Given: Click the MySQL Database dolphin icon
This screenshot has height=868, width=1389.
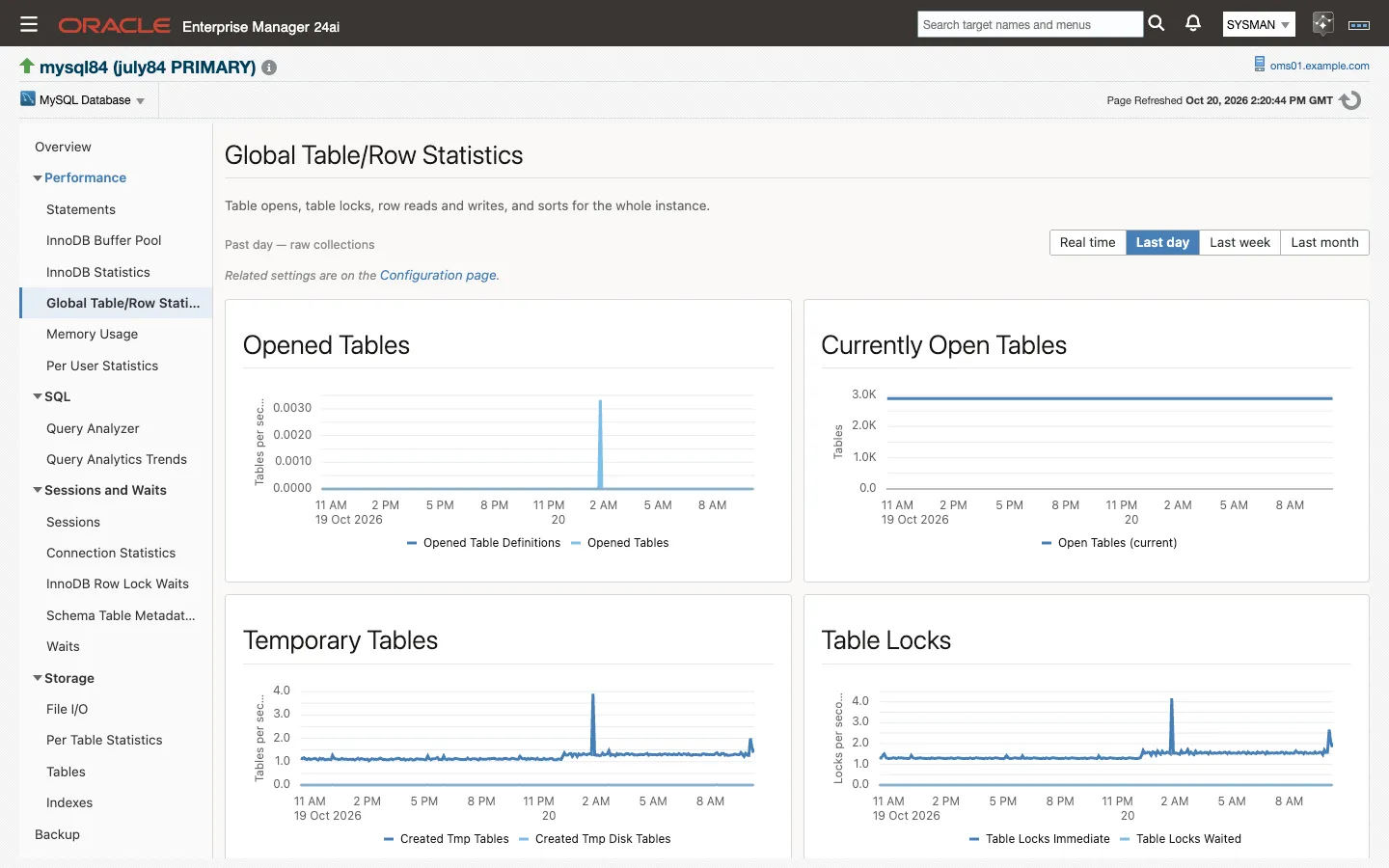Looking at the screenshot, I should 28,99.
